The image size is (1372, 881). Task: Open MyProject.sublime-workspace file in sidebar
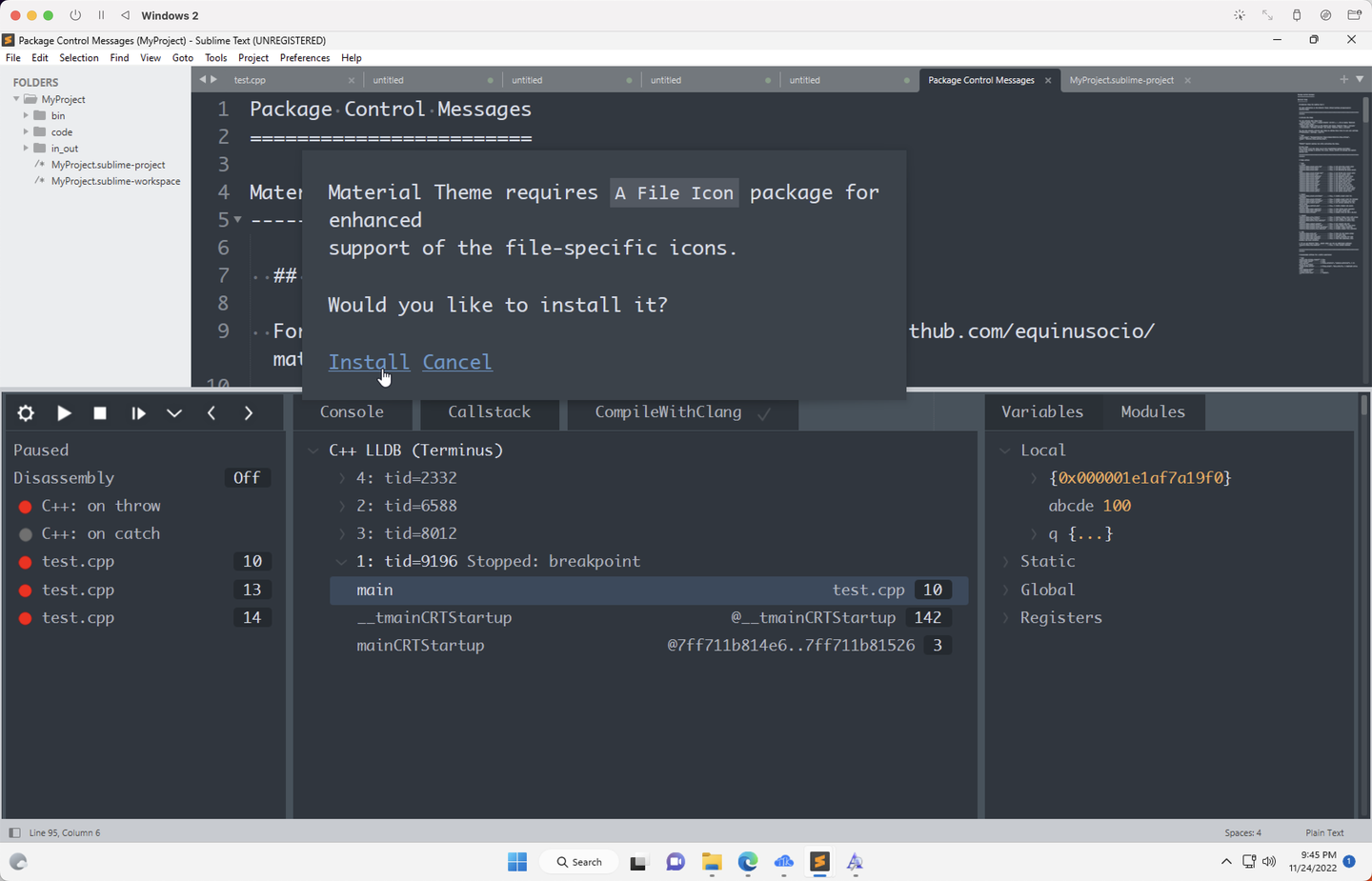point(115,181)
